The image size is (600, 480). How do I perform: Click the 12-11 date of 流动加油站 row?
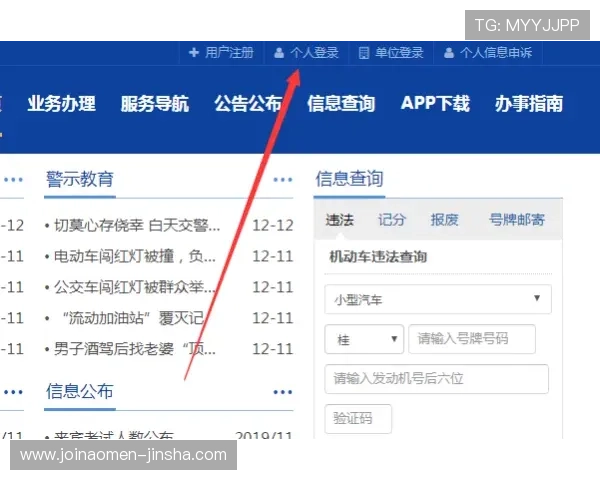click(273, 318)
